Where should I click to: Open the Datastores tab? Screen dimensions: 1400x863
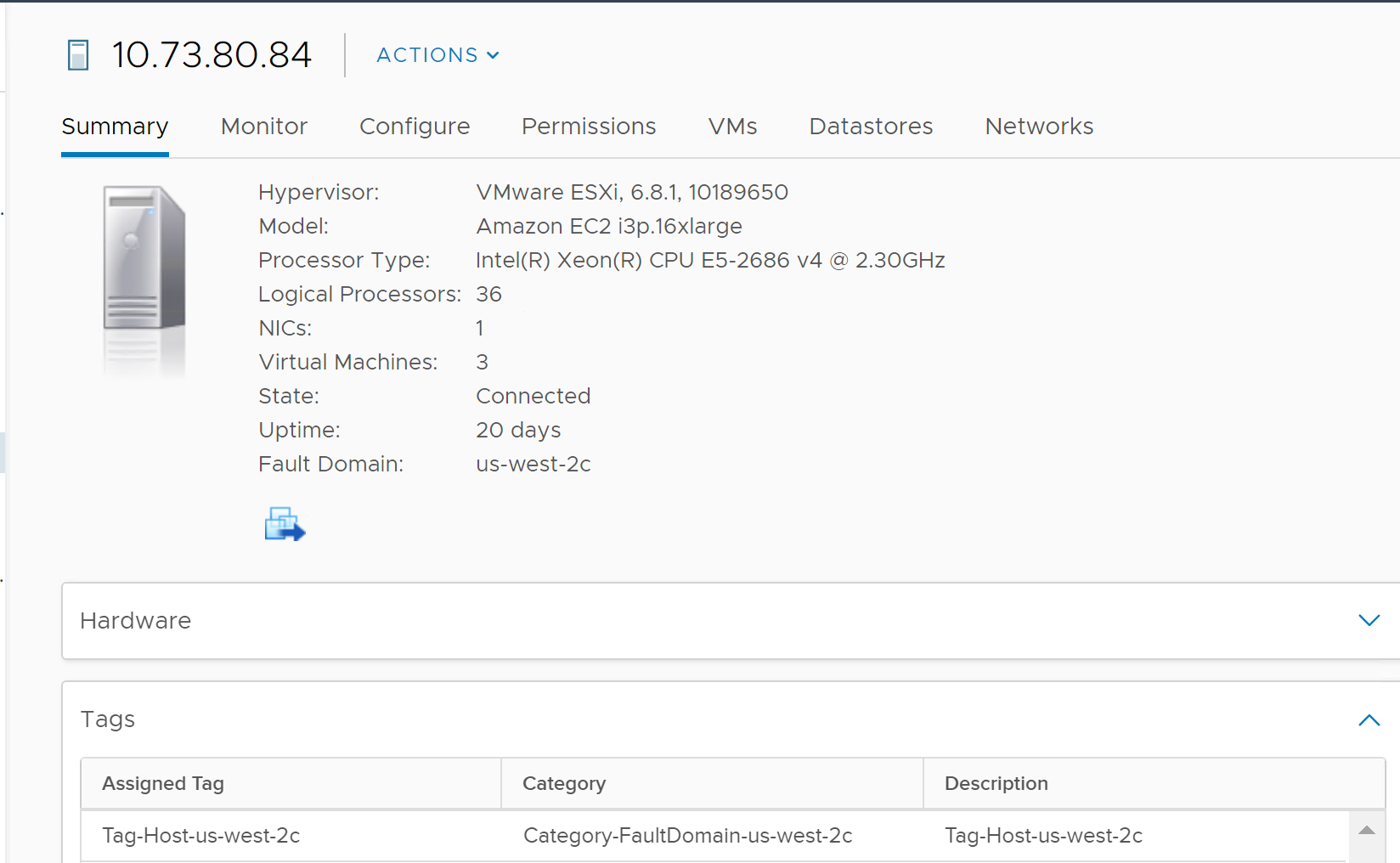tap(871, 127)
